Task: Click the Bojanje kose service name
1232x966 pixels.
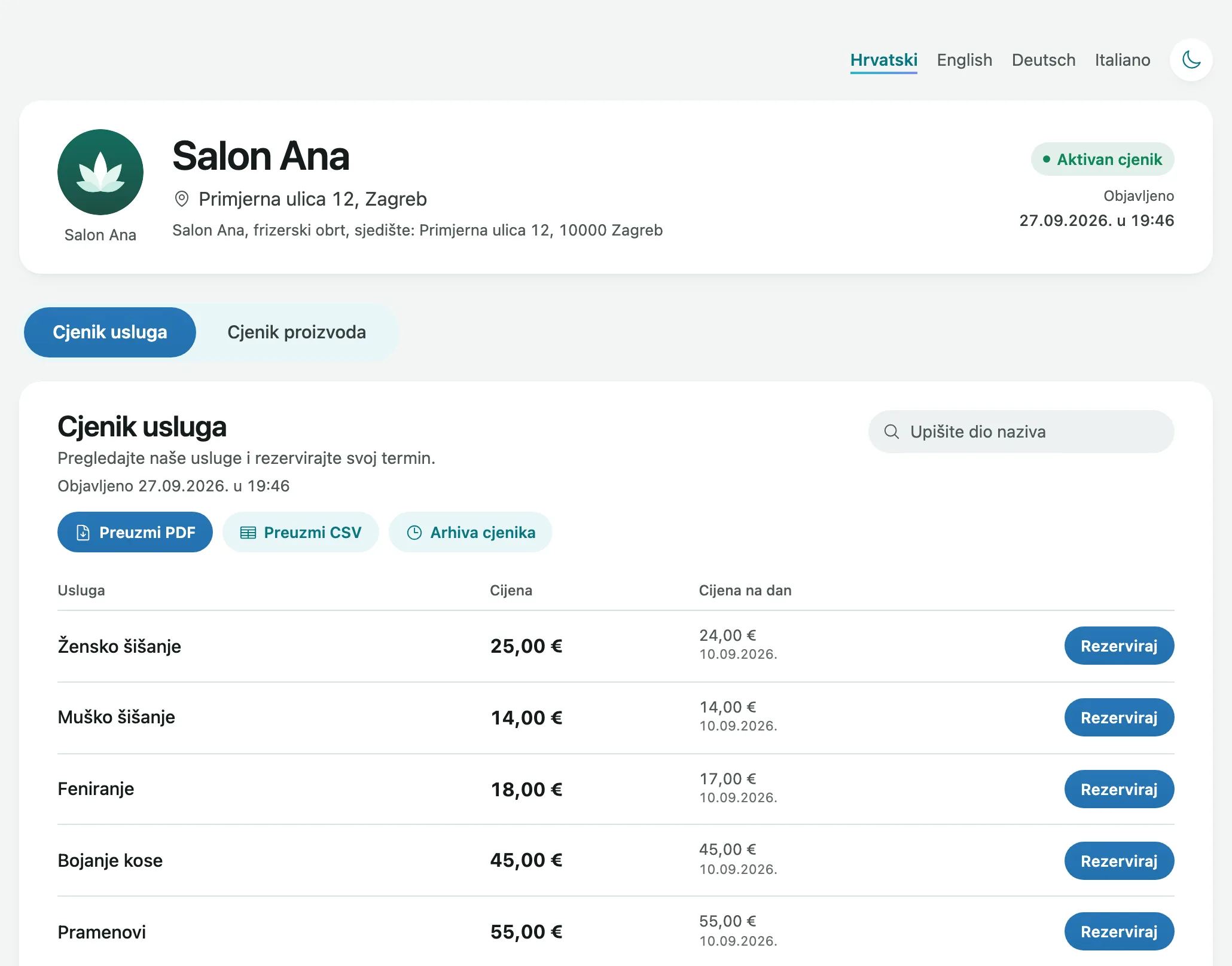Action: (x=110, y=860)
